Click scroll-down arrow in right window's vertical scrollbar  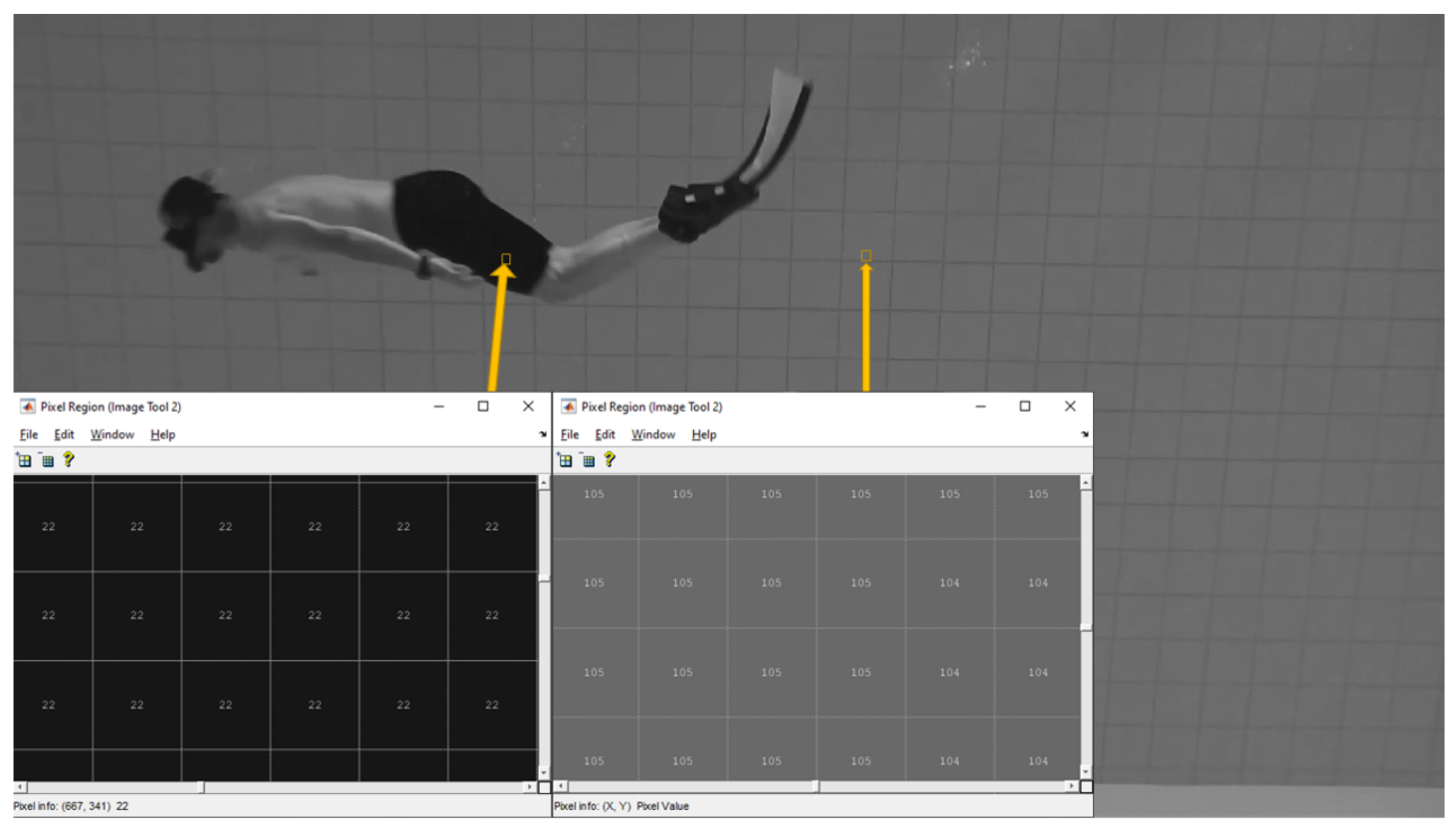[x=1086, y=772]
